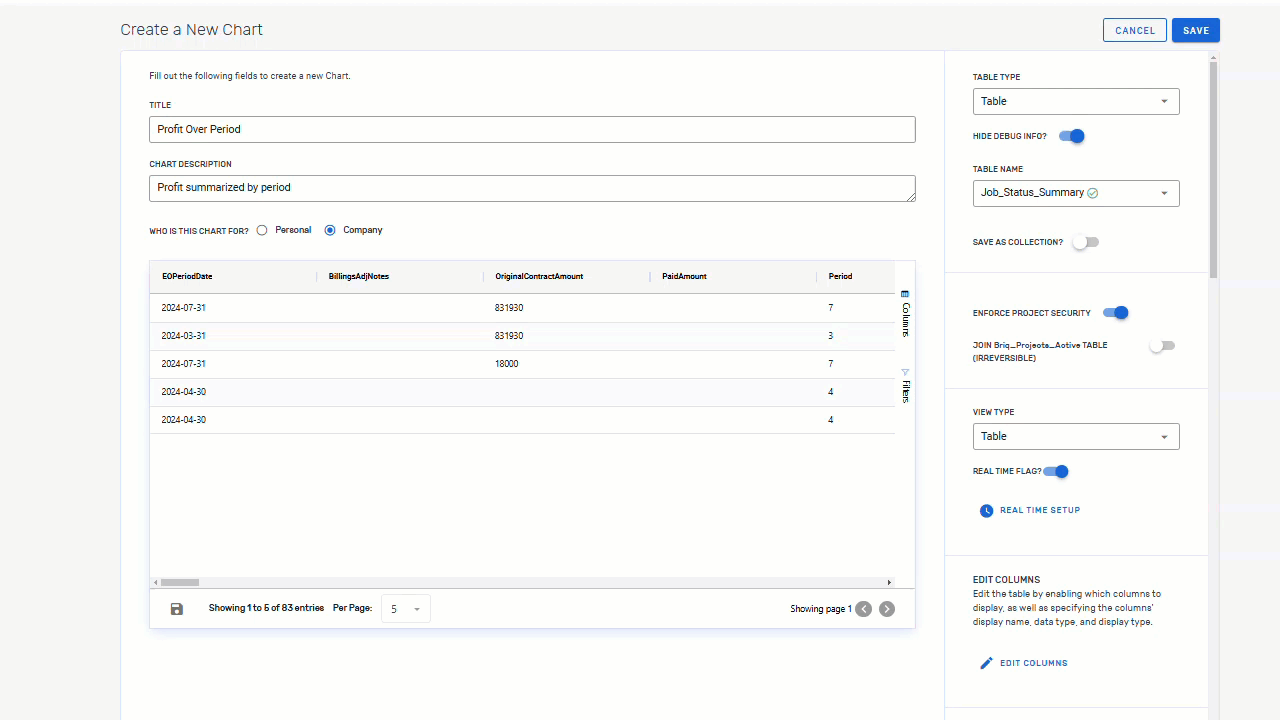
Task: Click the save floppy disk icon below table
Action: 177,609
